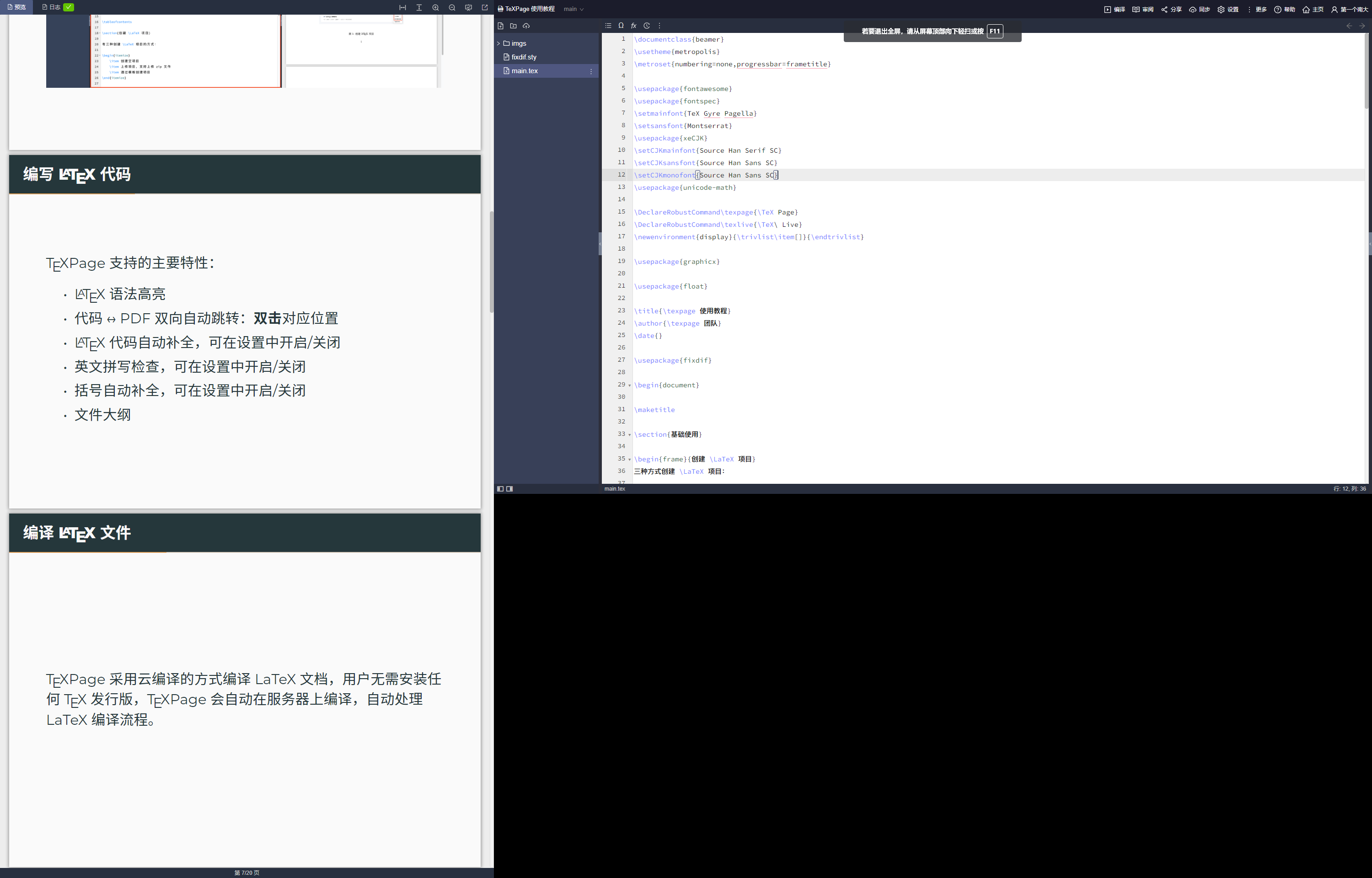
Task: Click the 编译 compile button
Action: [1115, 9]
